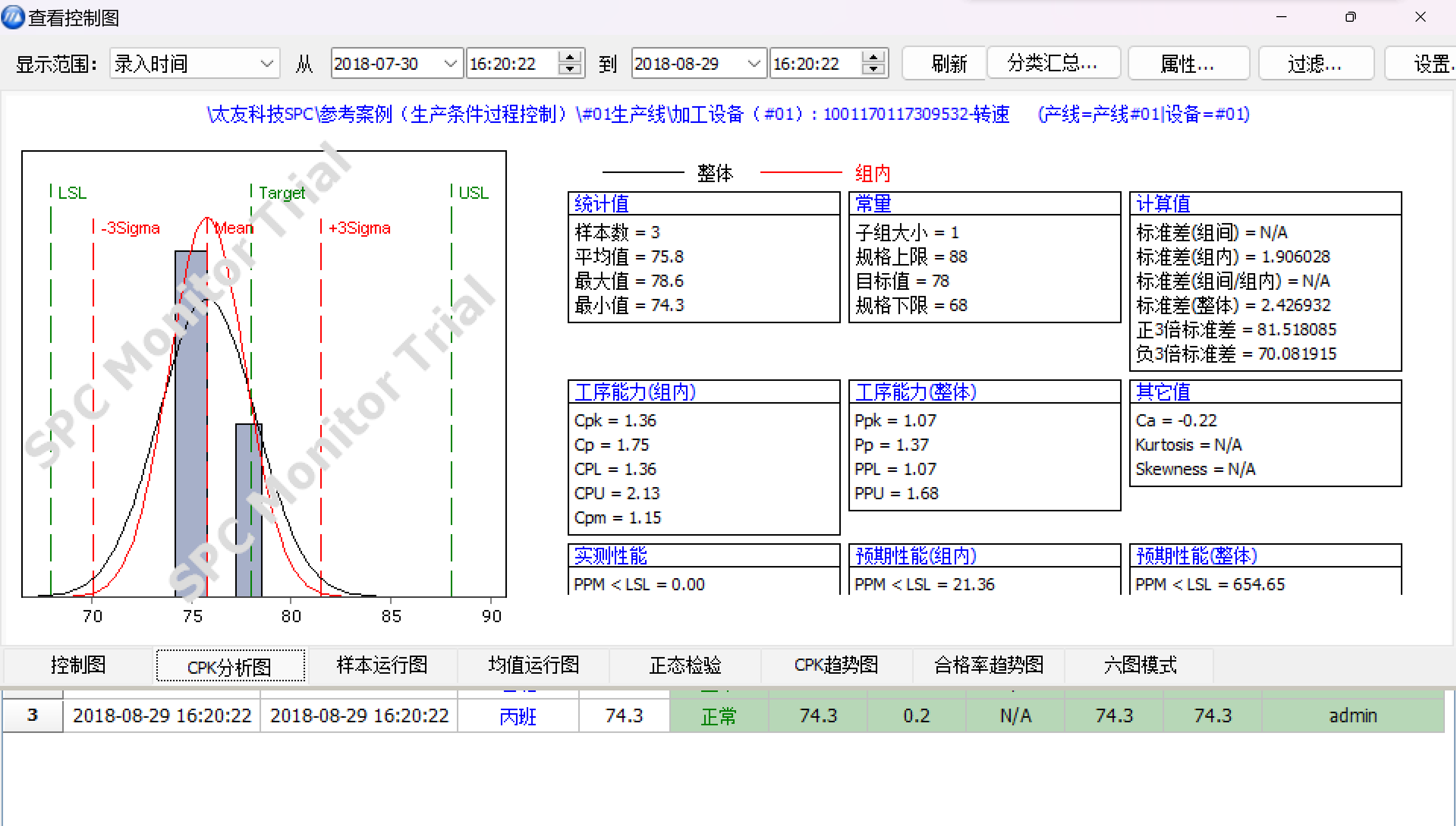Select row 3 header in data table
The width and height of the screenshot is (1456, 826).
coord(32,715)
